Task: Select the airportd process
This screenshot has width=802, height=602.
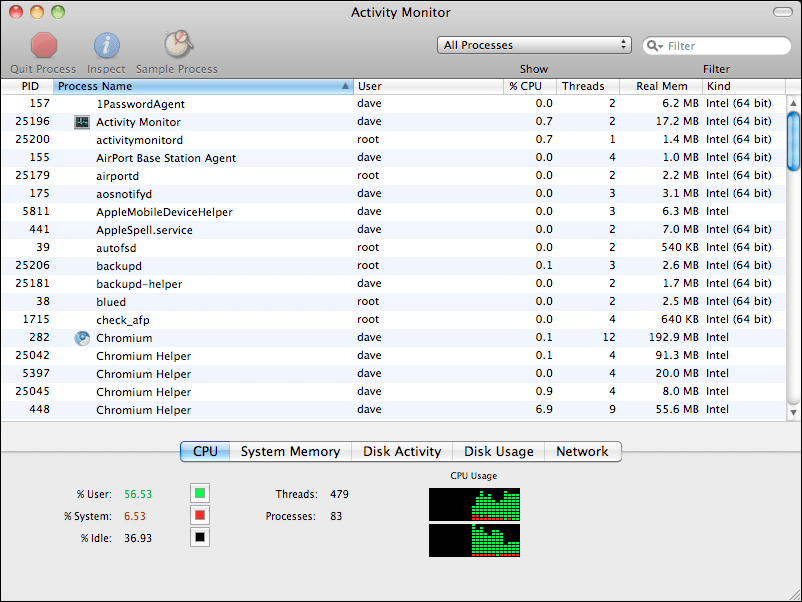Action: 393,176
